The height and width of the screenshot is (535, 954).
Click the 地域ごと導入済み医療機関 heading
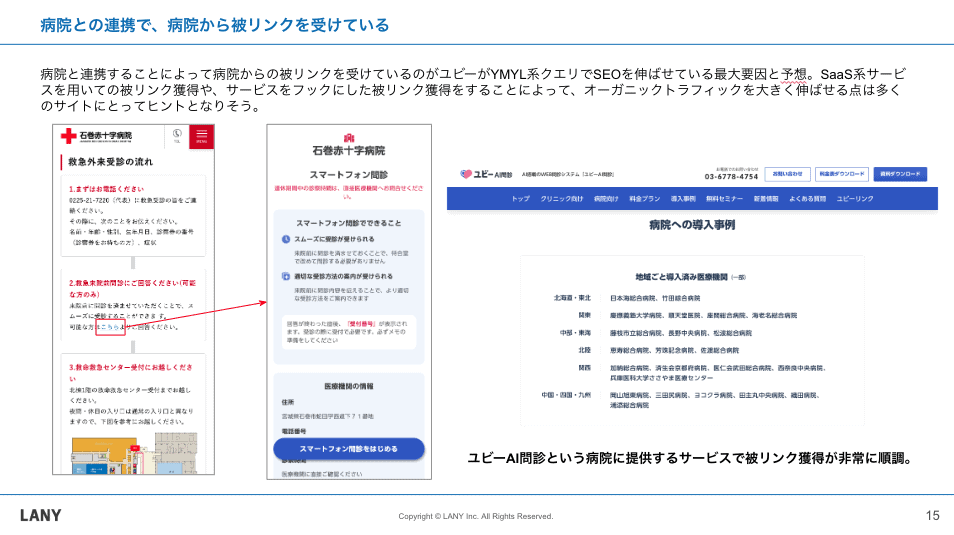click(x=681, y=277)
